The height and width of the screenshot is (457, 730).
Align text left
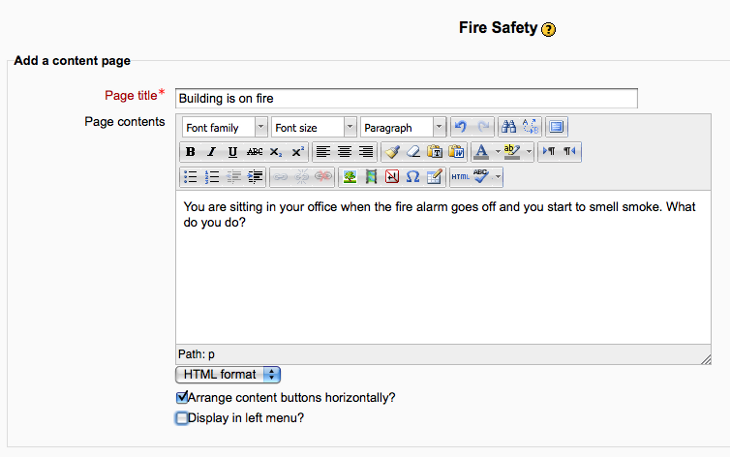point(323,152)
